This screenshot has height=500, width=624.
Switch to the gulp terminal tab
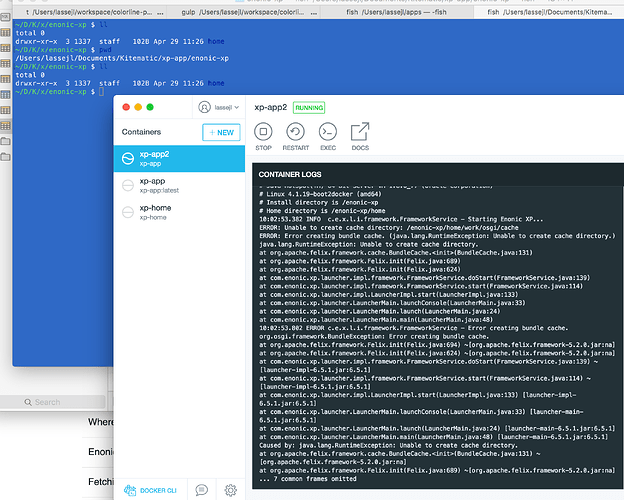243,12
